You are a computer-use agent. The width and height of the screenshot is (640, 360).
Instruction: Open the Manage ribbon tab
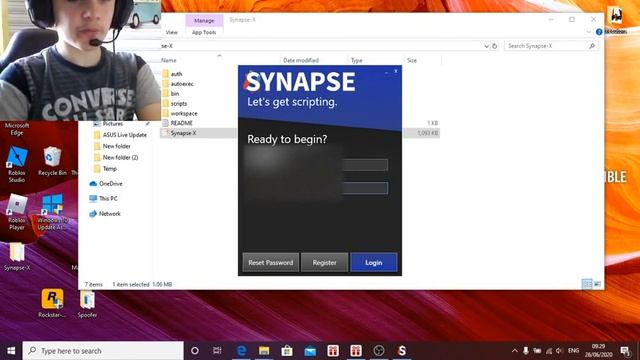[x=204, y=20]
